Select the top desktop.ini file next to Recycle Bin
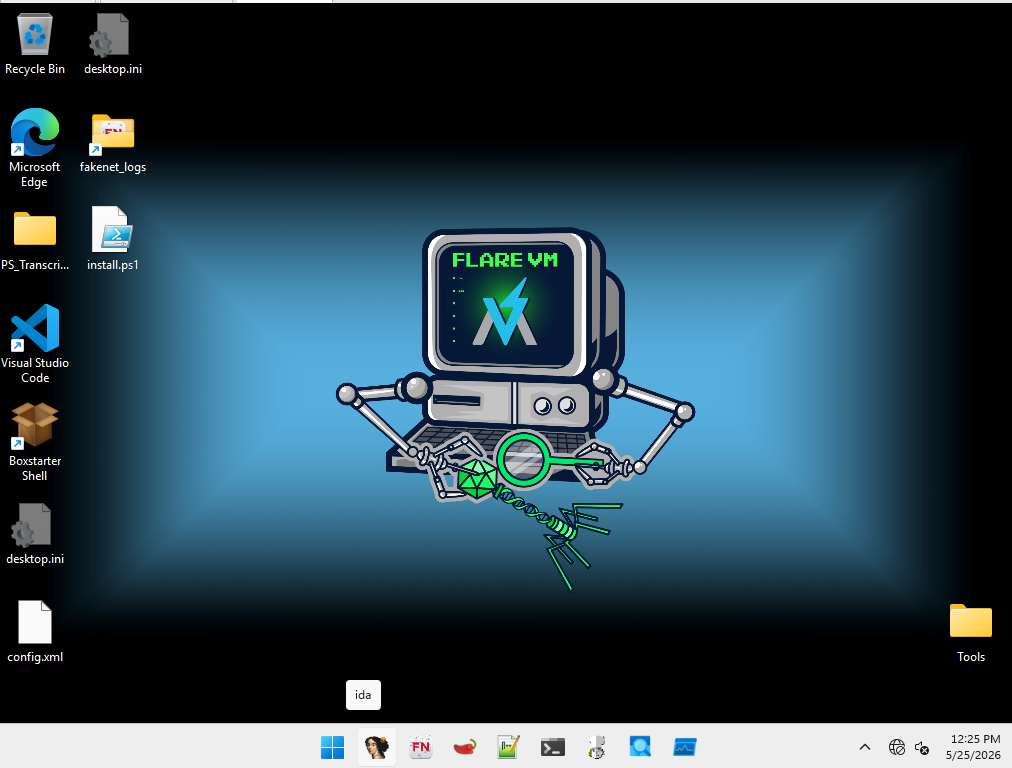 click(113, 45)
